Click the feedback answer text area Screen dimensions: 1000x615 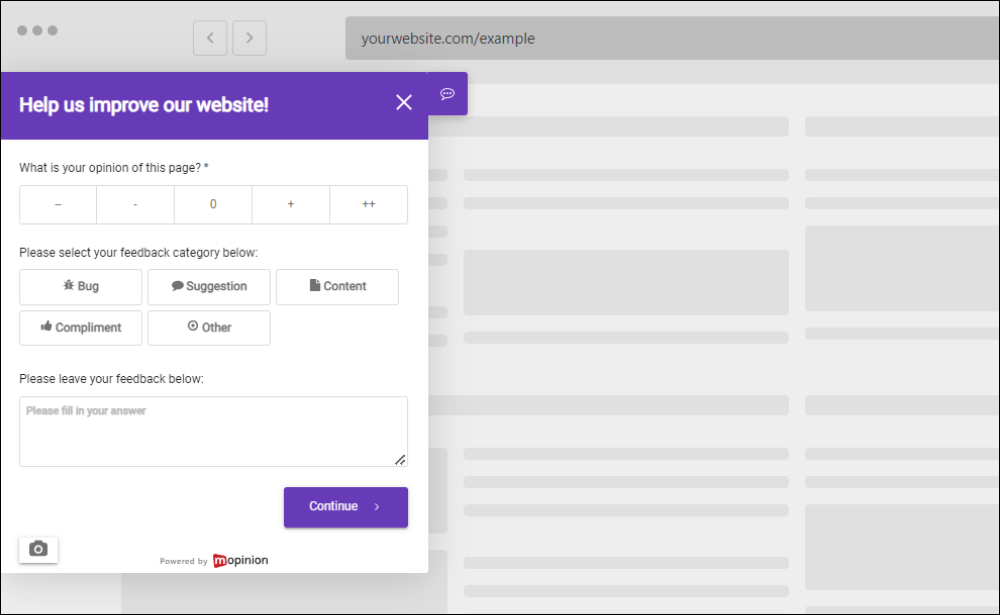pos(213,430)
